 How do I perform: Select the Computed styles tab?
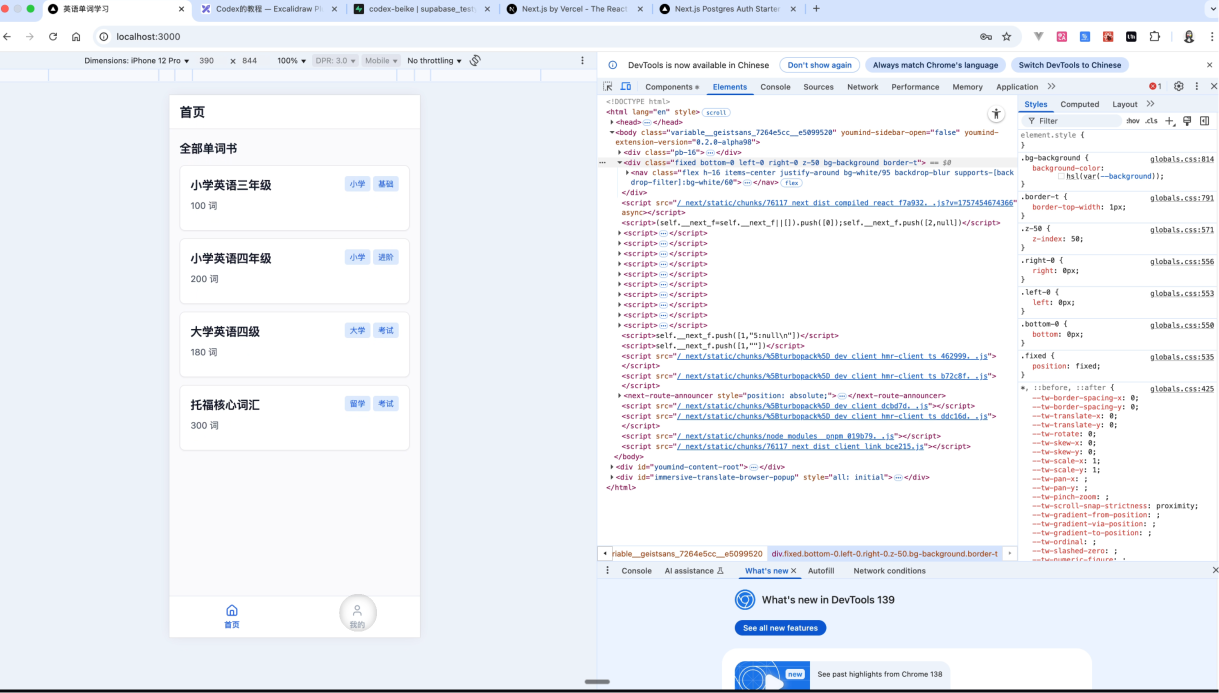1079,104
